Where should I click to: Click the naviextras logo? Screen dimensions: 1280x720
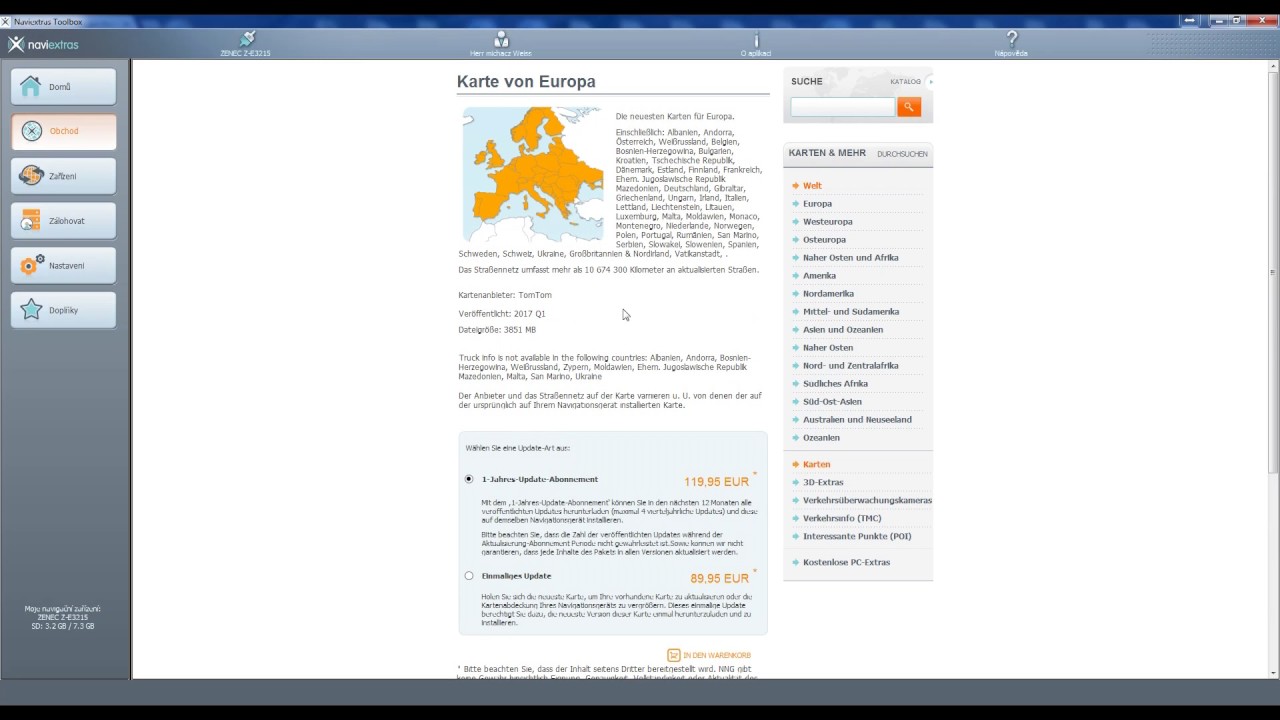[x=43, y=44]
